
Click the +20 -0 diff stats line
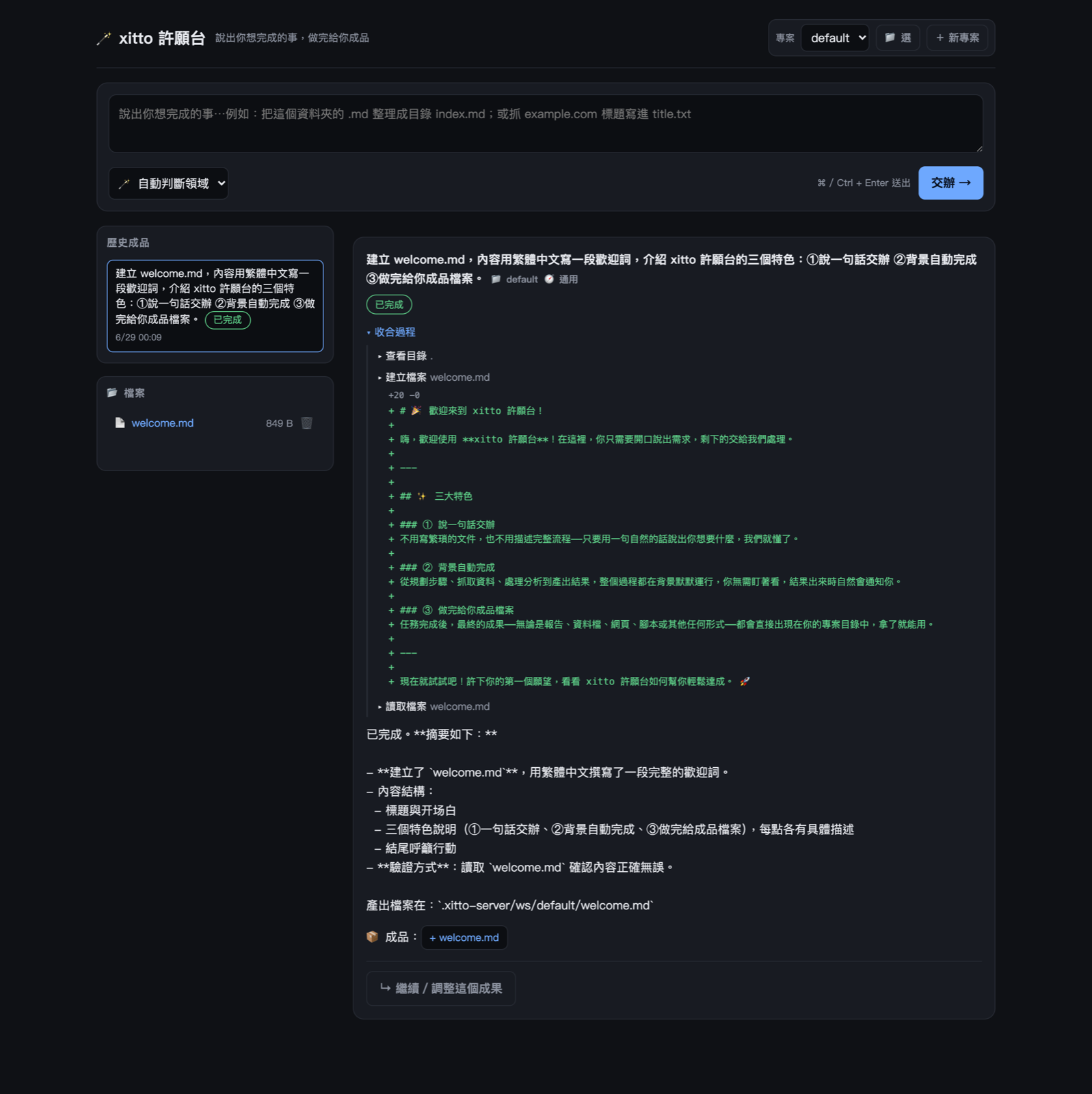point(404,395)
